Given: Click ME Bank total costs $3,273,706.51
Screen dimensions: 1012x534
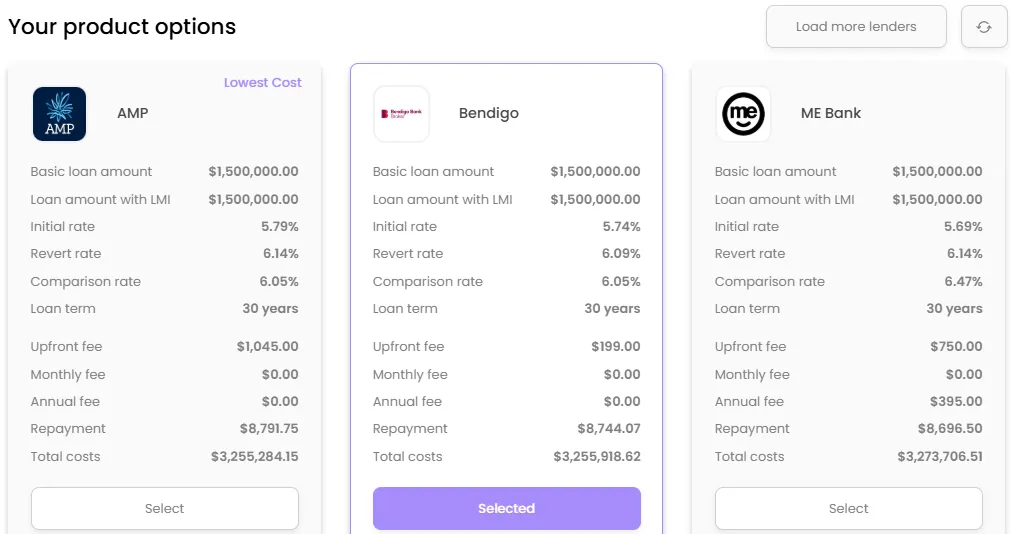Looking at the screenshot, I should [x=940, y=457].
